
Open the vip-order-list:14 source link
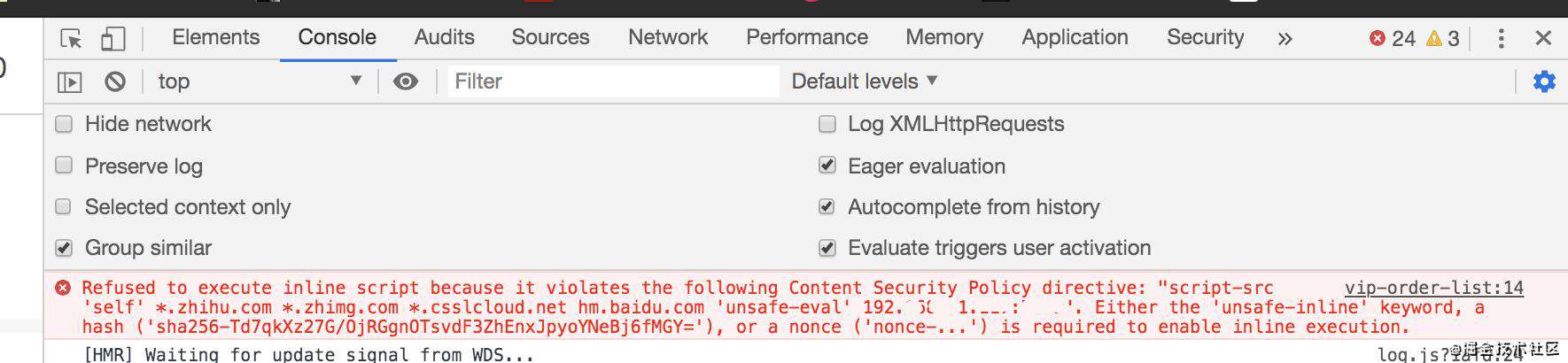[x=1434, y=288]
